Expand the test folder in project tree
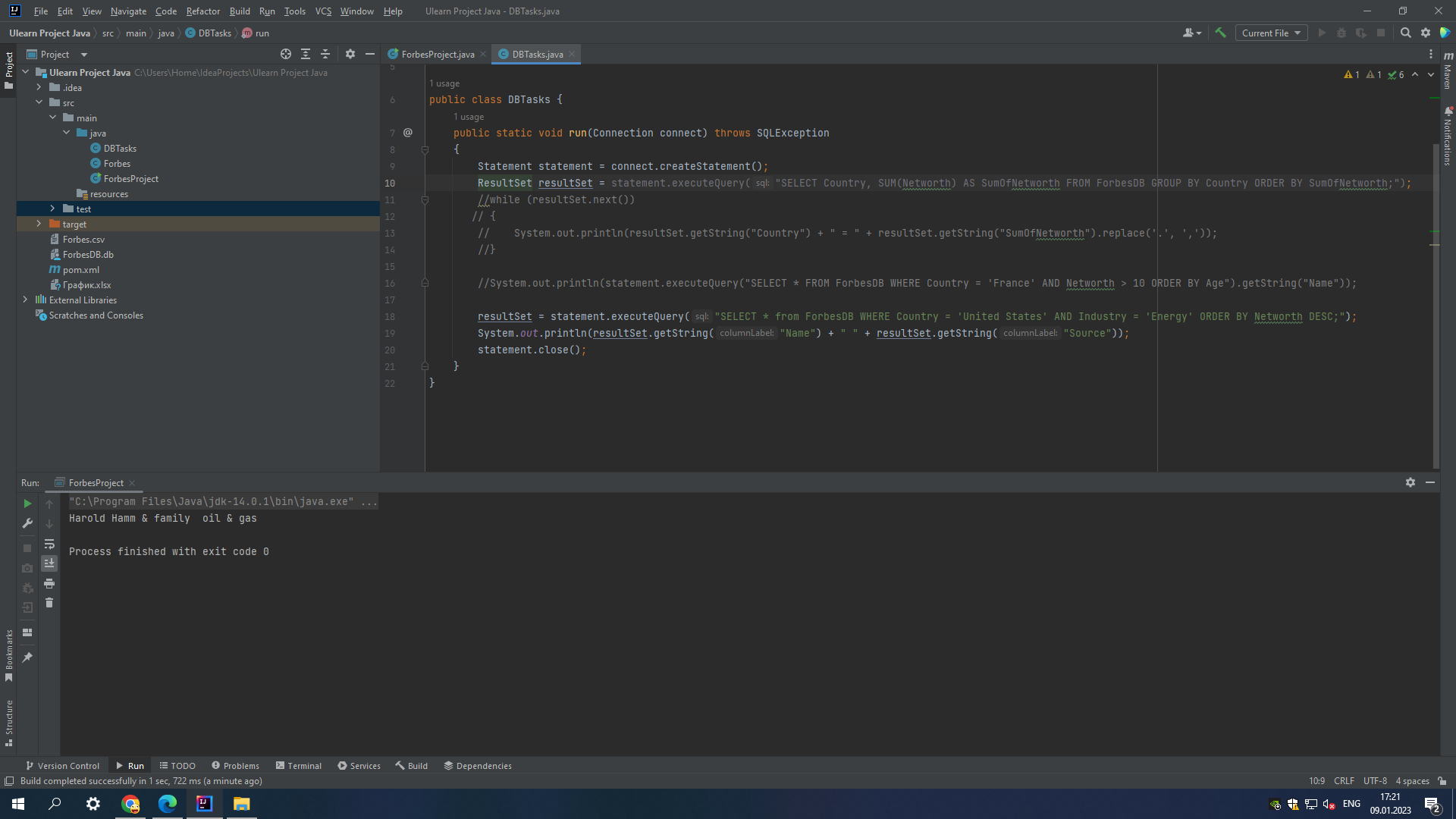 coord(52,209)
